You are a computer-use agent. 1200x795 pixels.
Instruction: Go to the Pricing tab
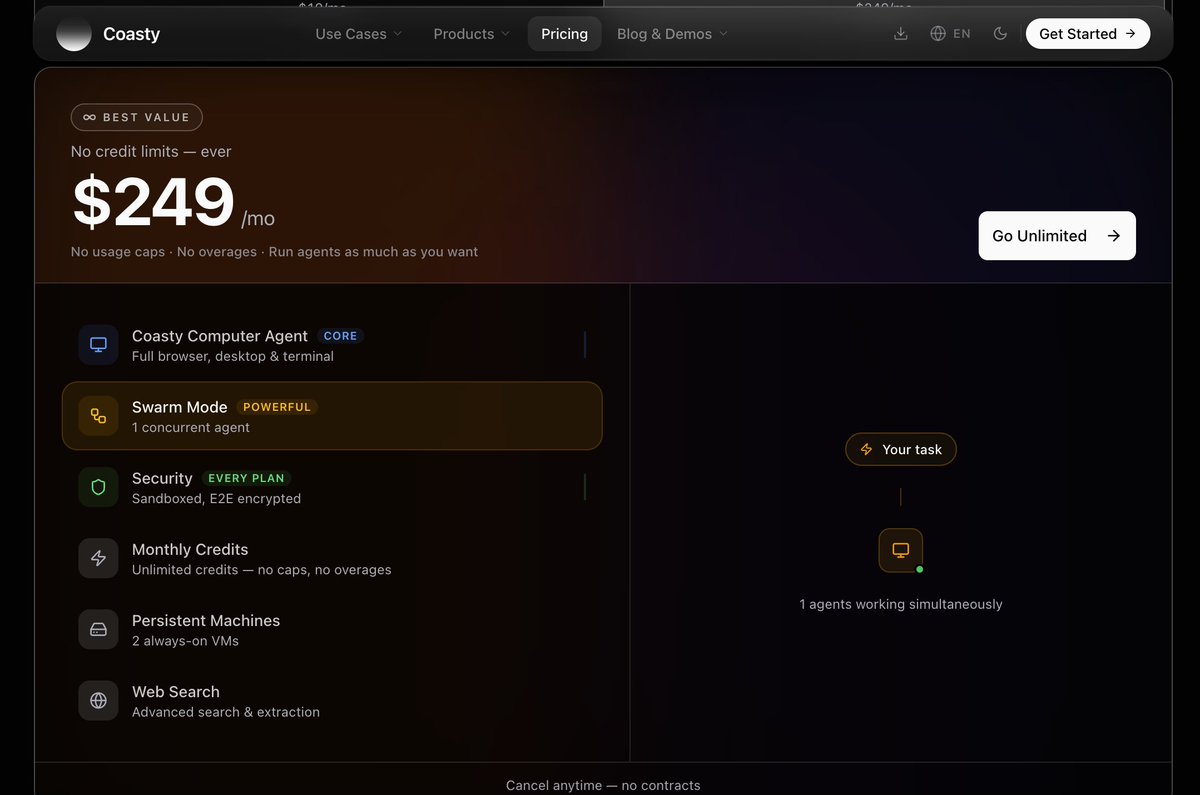tap(565, 34)
